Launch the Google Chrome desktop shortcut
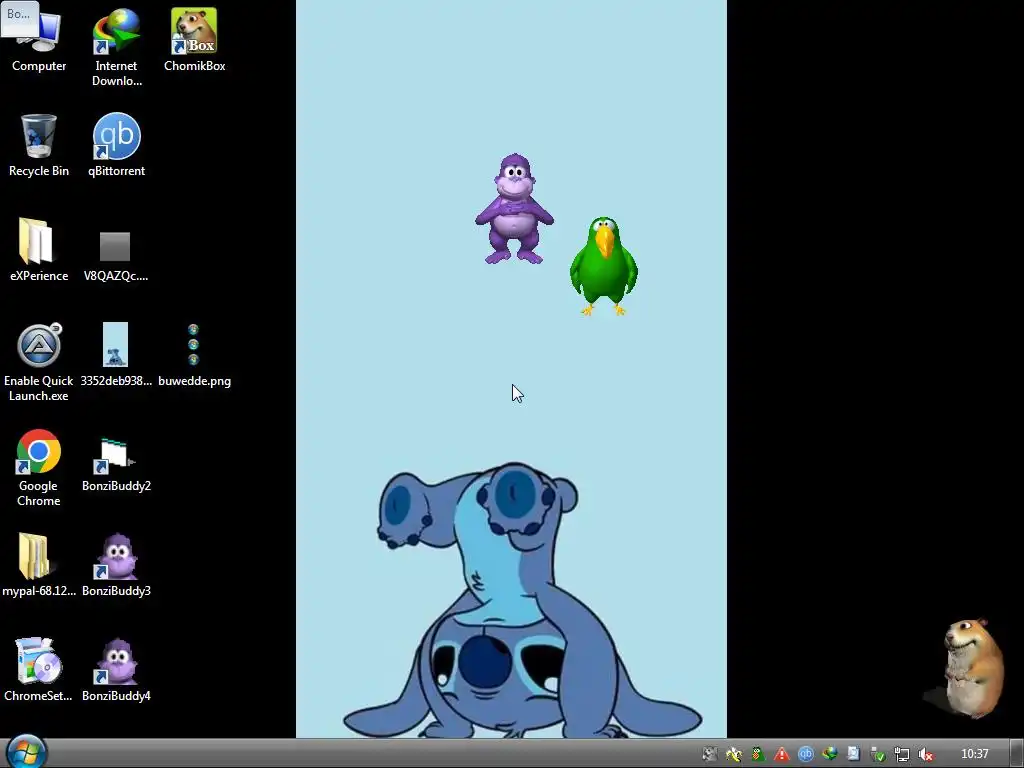The height and width of the screenshot is (768, 1024). pos(39,468)
